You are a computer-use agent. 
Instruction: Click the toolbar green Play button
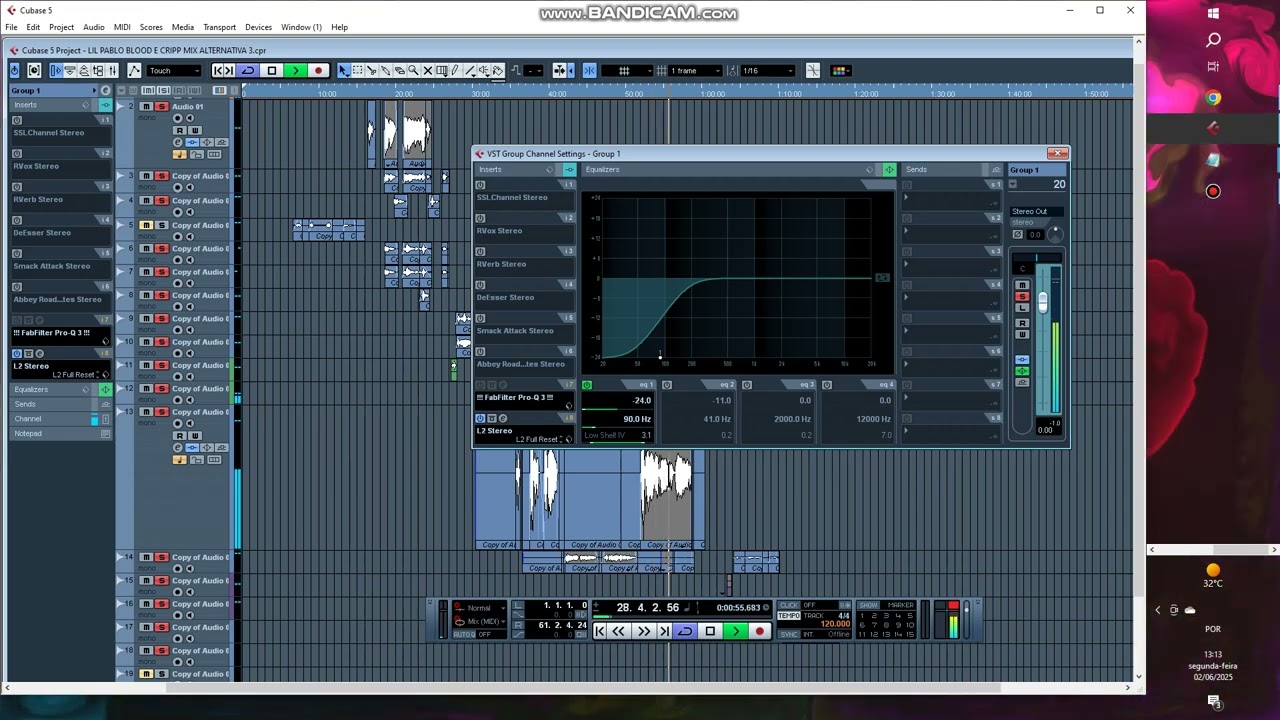(295, 70)
